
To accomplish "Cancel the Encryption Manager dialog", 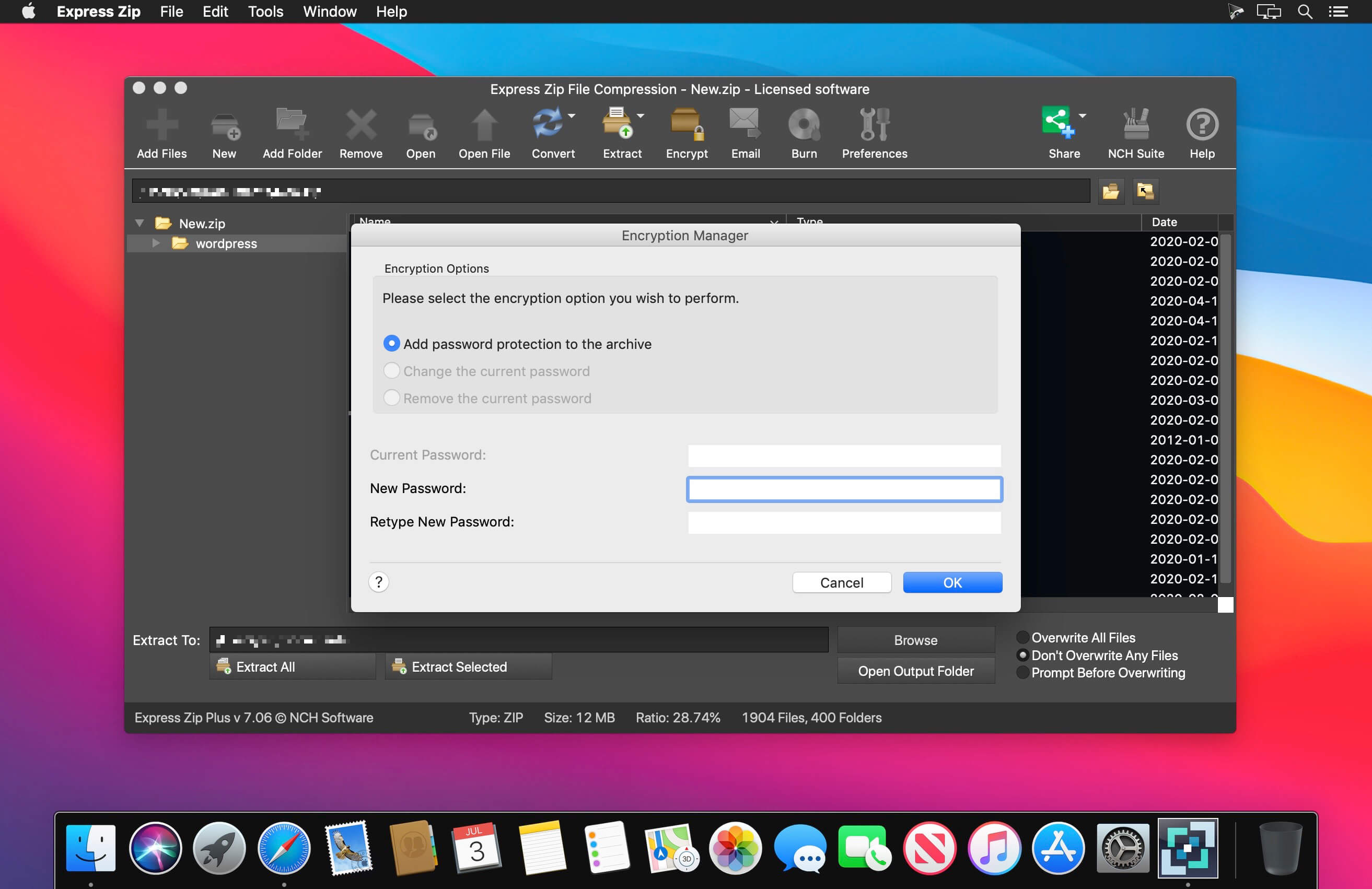I will tap(842, 582).
